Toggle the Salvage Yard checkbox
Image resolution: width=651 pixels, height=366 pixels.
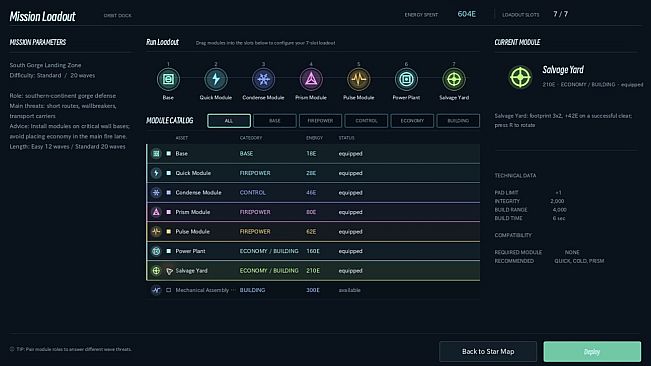pyautogui.click(x=169, y=271)
